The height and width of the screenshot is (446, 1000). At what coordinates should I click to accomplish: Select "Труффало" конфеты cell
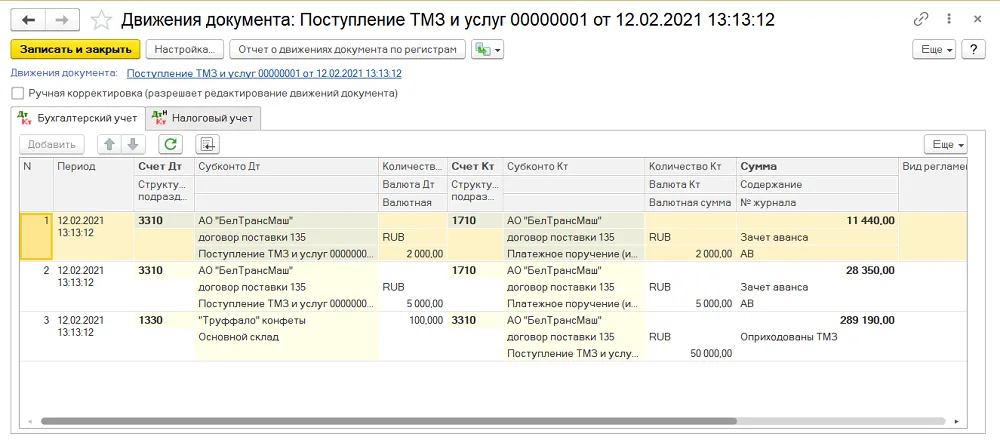pyautogui.click(x=286, y=320)
